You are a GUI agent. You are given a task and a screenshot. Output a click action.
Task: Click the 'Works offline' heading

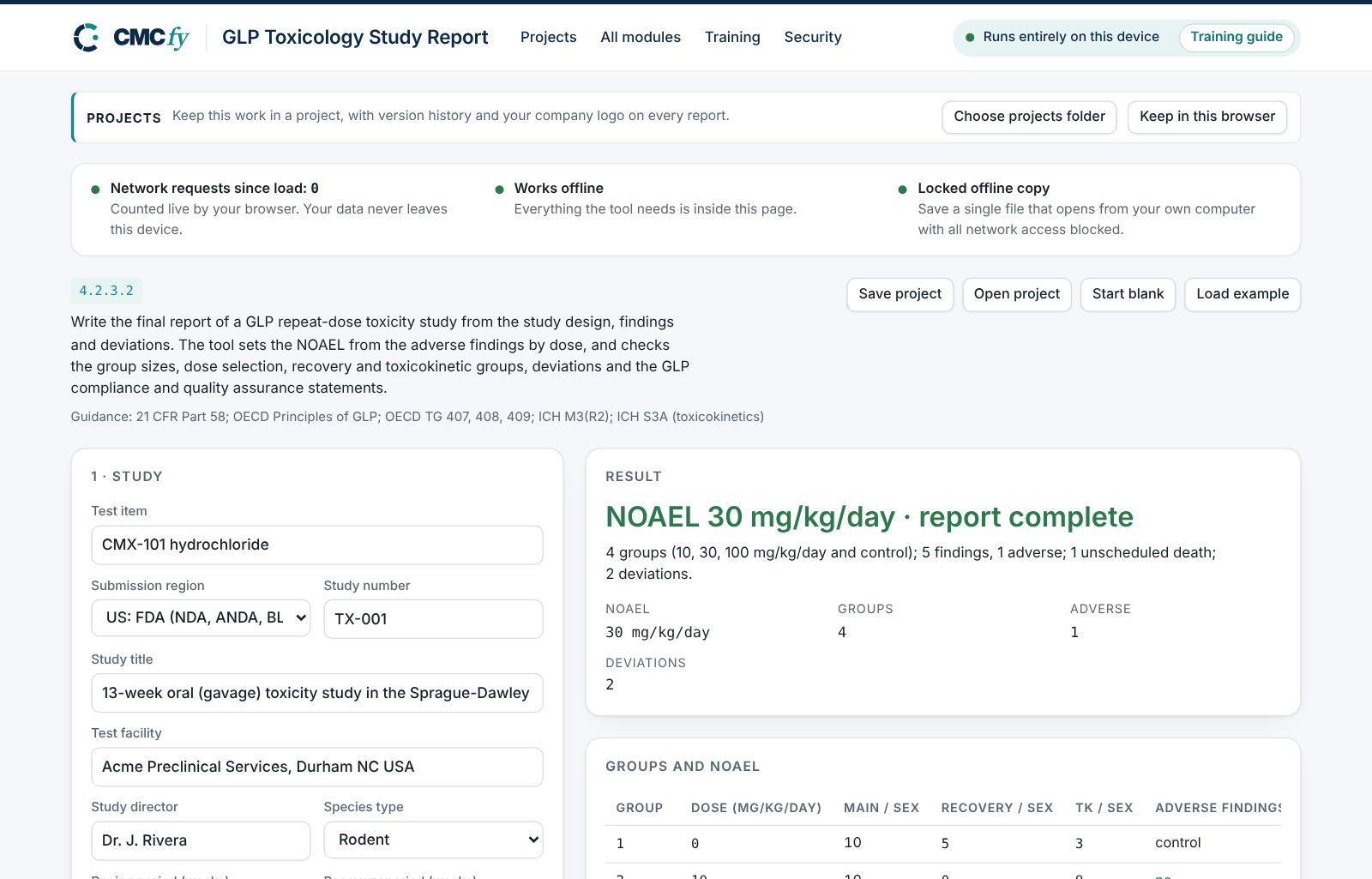point(558,188)
